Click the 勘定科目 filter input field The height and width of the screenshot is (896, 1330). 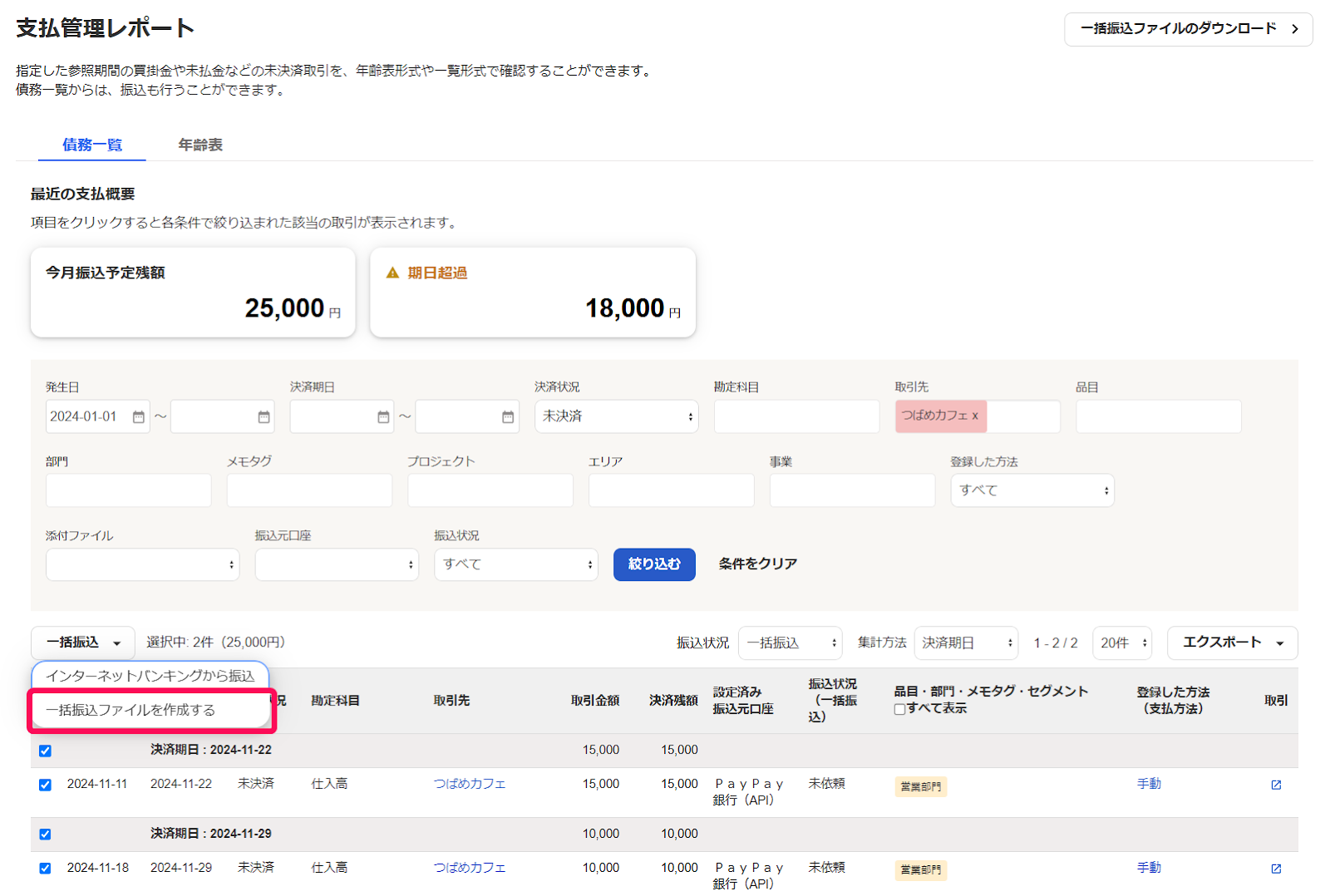pos(796,416)
